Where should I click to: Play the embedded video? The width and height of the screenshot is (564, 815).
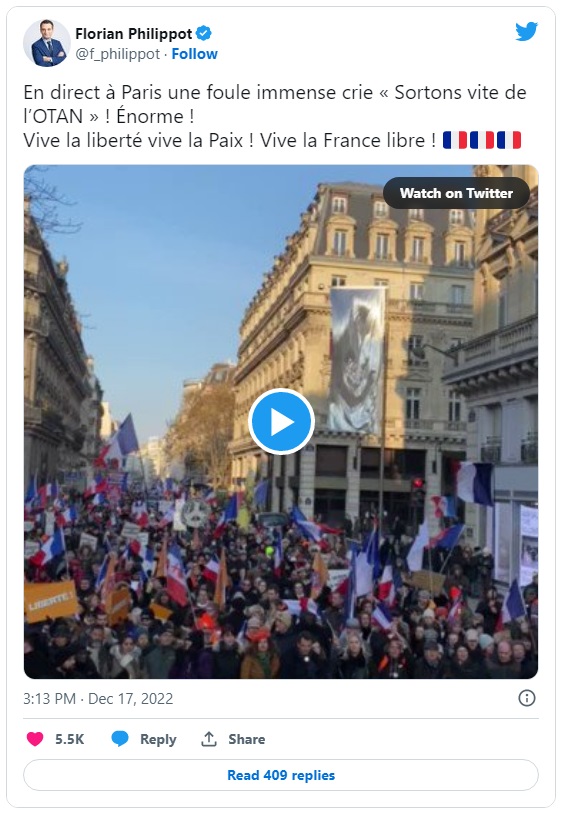(x=281, y=422)
